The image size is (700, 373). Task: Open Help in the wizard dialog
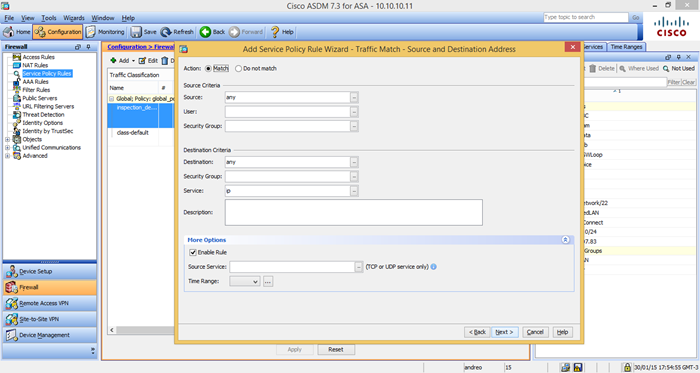pos(562,332)
